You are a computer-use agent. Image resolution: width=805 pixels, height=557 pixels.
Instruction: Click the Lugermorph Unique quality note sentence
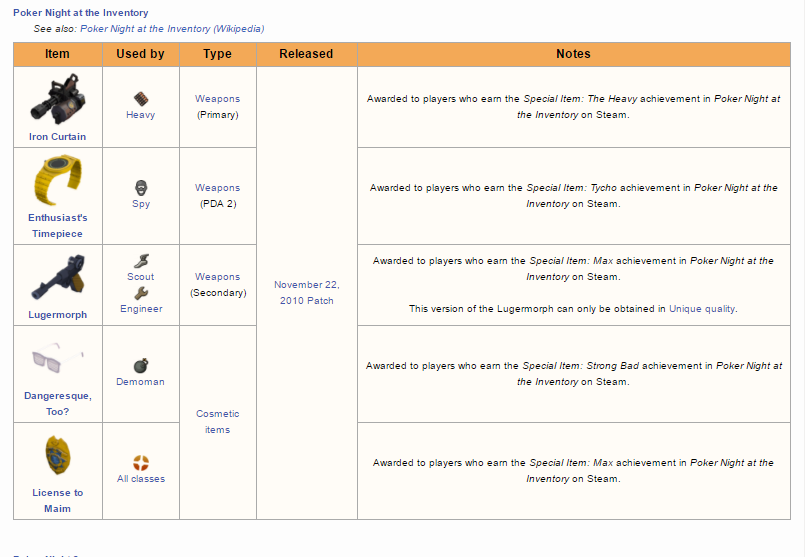click(573, 309)
